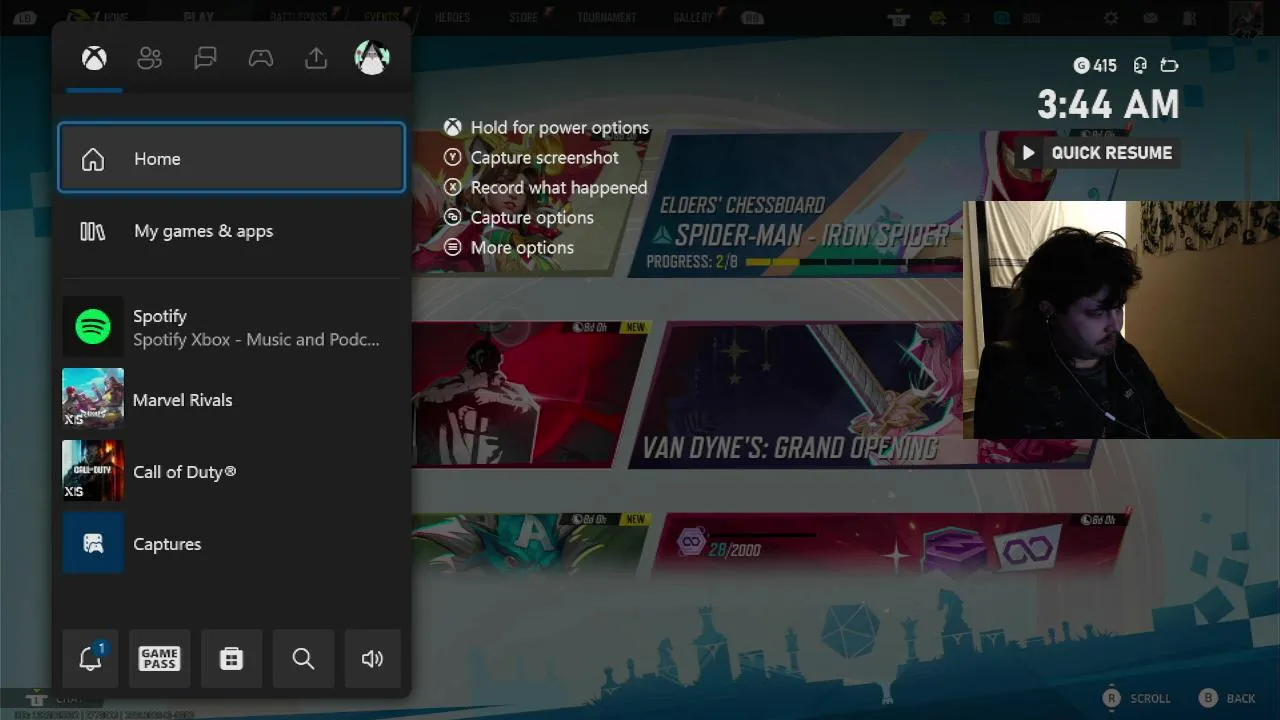Click the Y button icon beside Capture screenshot
Screen dimensions: 1280x720
click(x=453, y=158)
